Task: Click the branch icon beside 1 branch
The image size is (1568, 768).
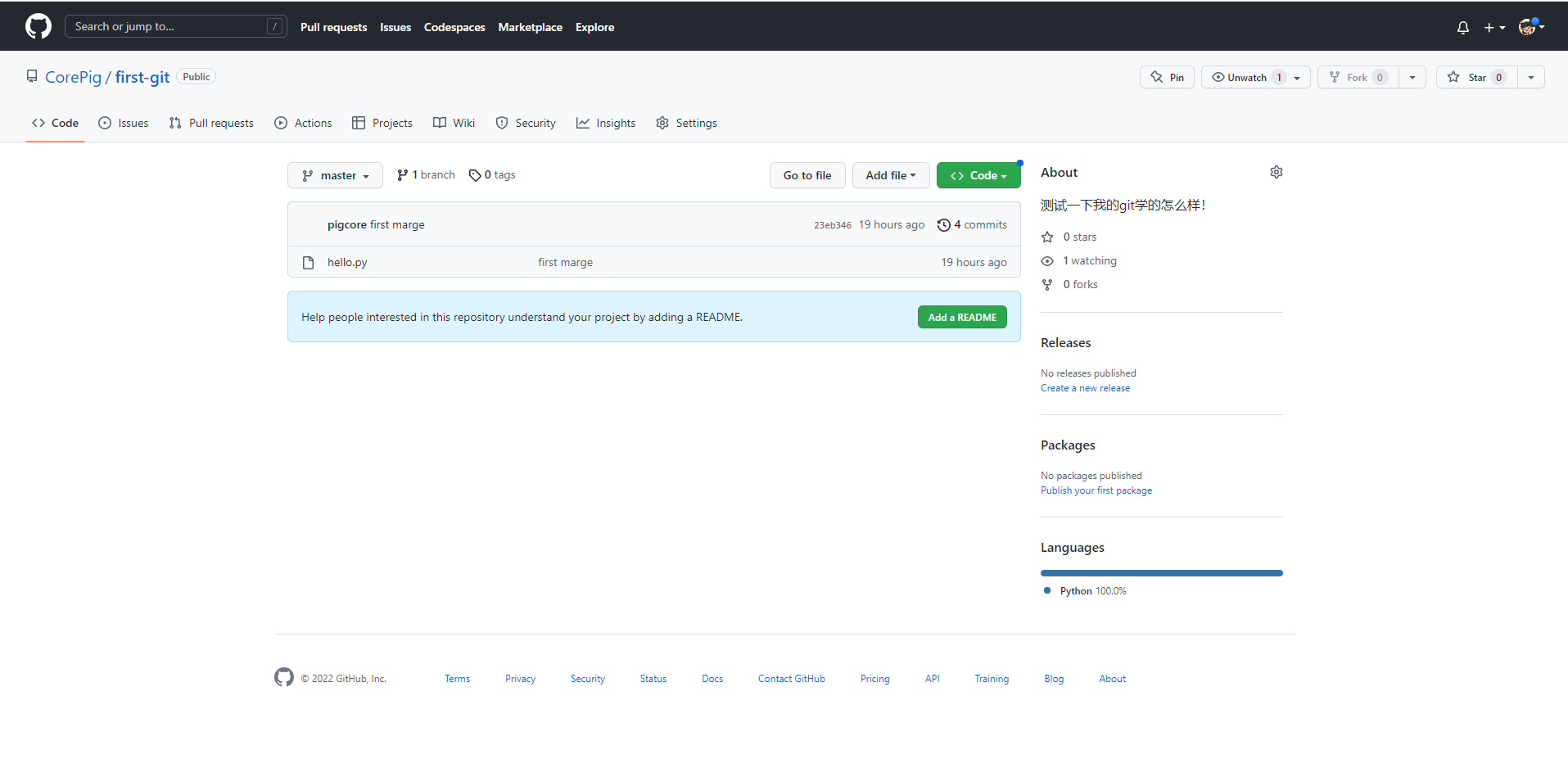Action: (402, 175)
